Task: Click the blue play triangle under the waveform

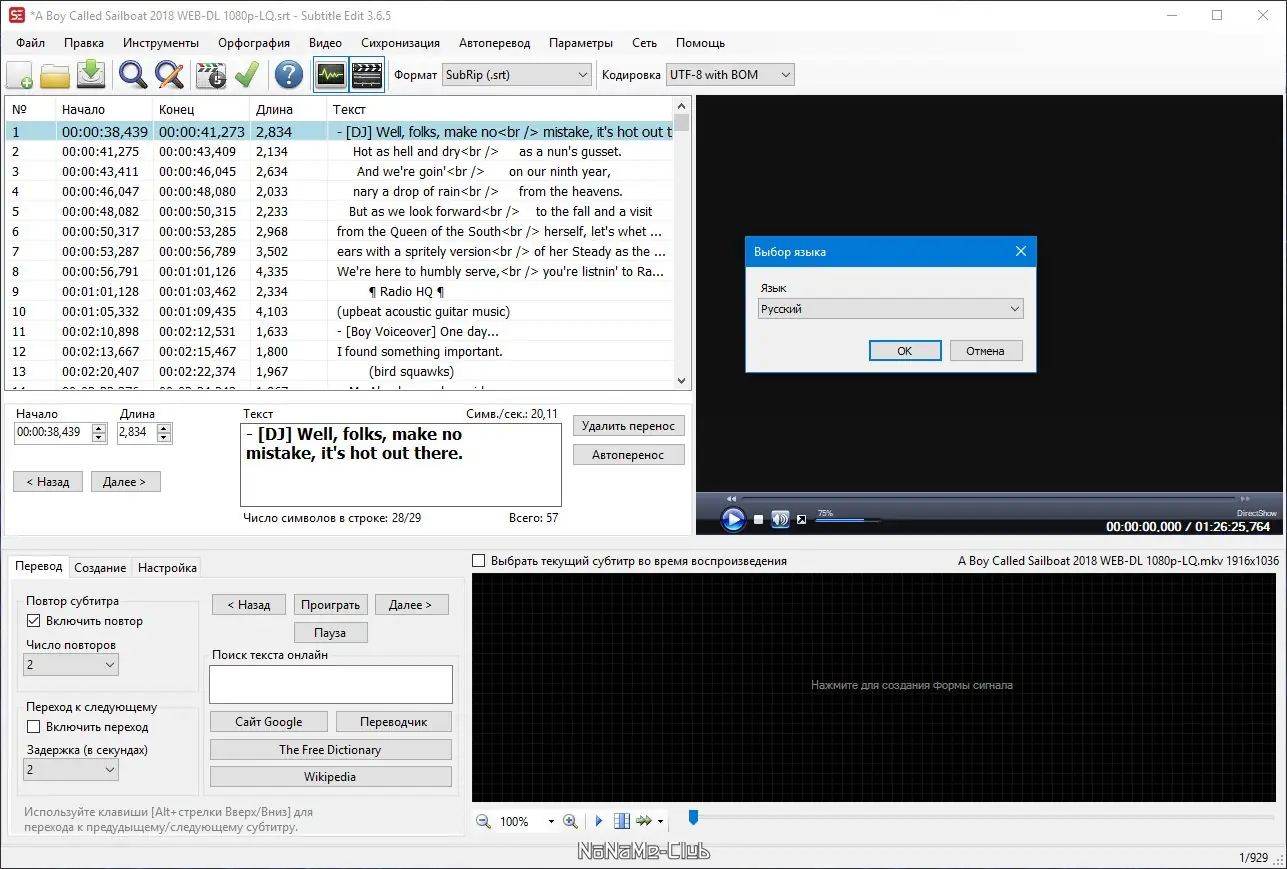Action: pyautogui.click(x=599, y=821)
